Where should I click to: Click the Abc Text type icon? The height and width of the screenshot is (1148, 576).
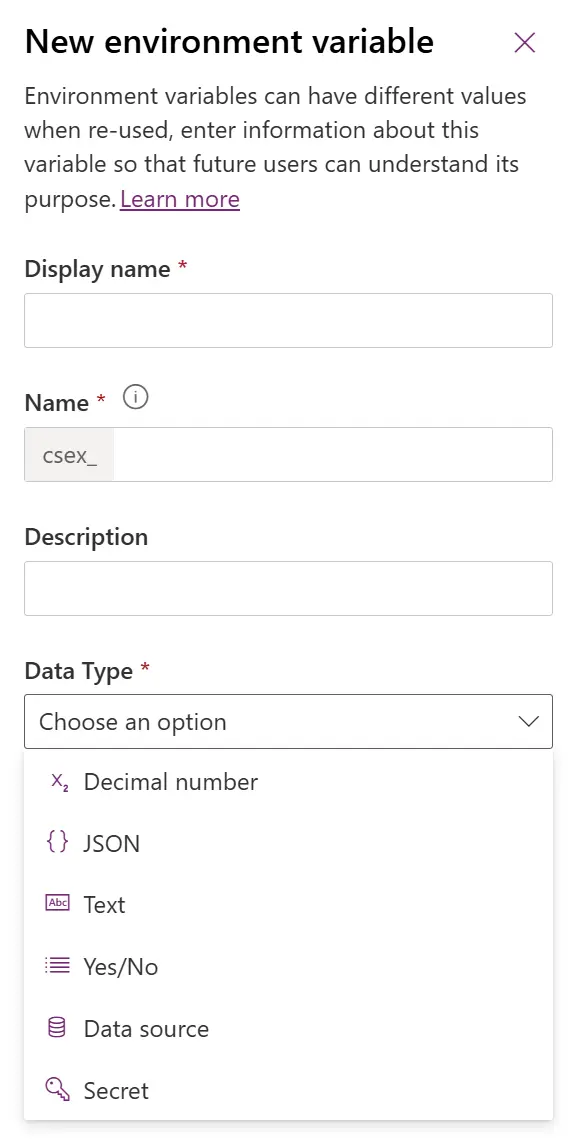coord(57,904)
